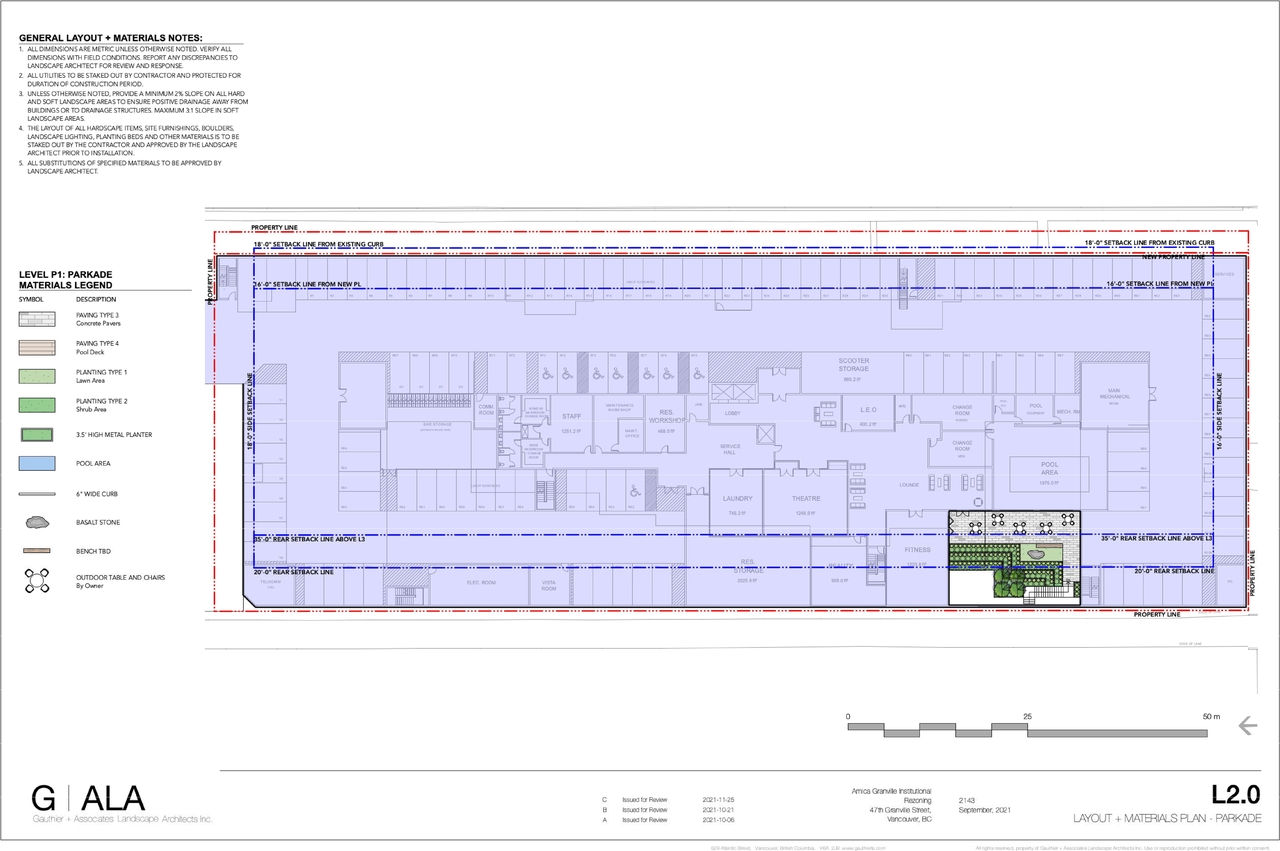Click the "GENERAL LAYOUT + MATERIALS NOTES:" heading
The image size is (1280, 851).
pyautogui.click(x=111, y=38)
